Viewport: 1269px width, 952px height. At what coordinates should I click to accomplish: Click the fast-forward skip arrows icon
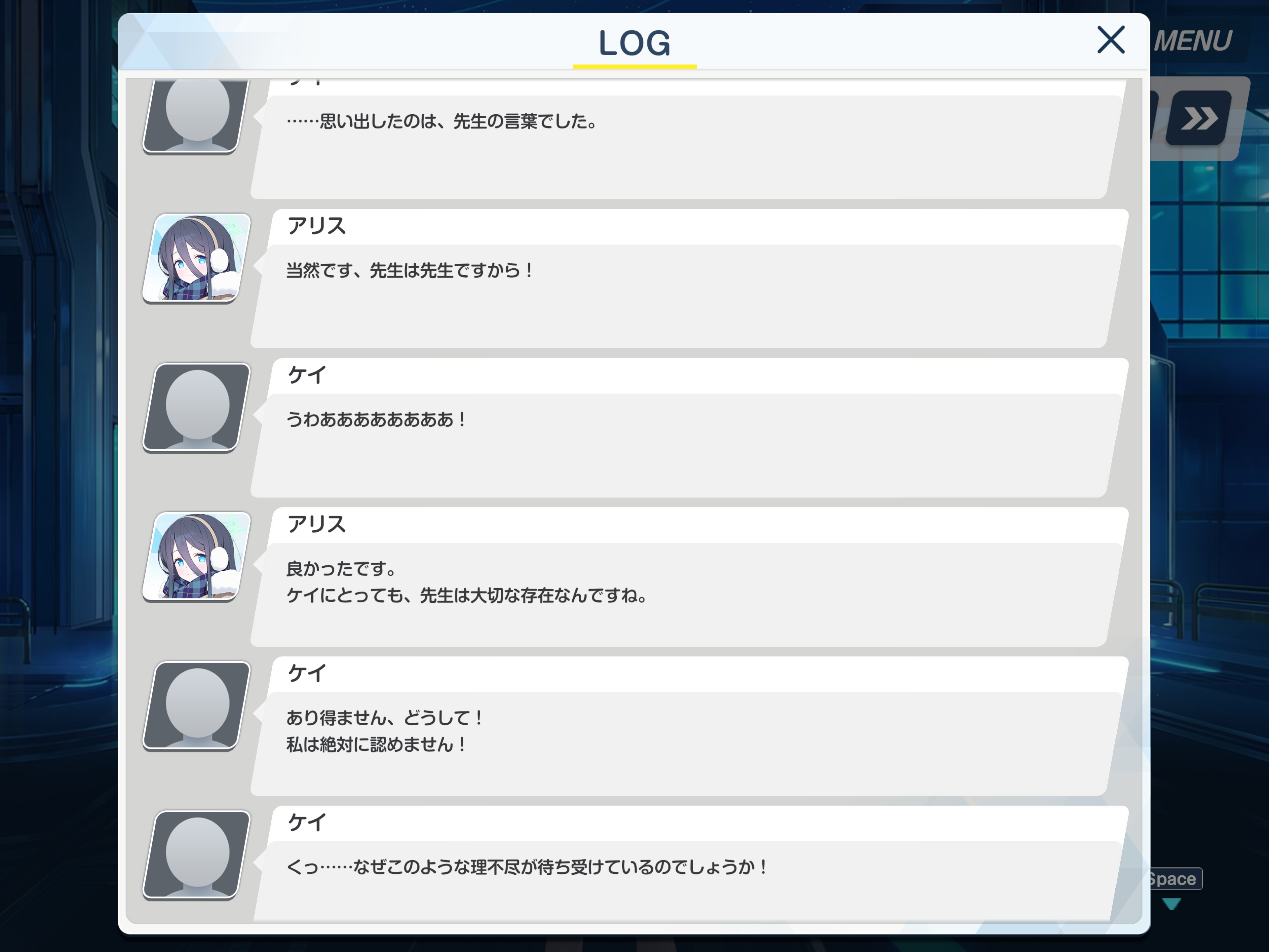tap(1198, 119)
